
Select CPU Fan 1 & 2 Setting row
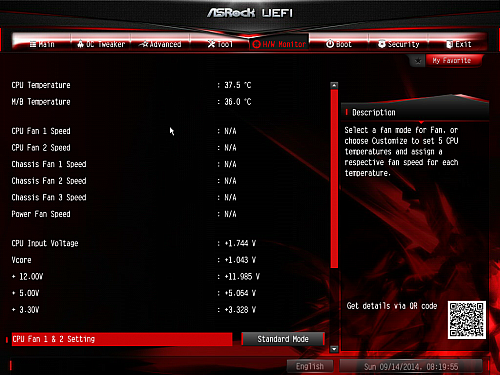[122, 339]
